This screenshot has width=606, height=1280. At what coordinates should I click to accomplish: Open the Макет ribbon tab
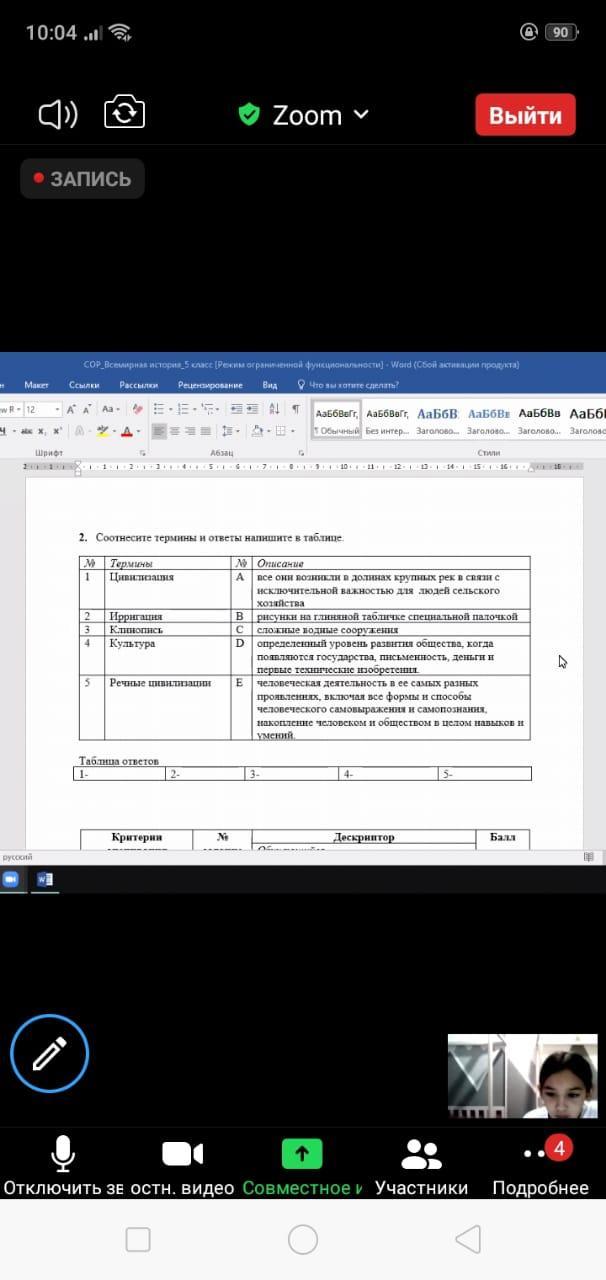[x=36, y=385]
